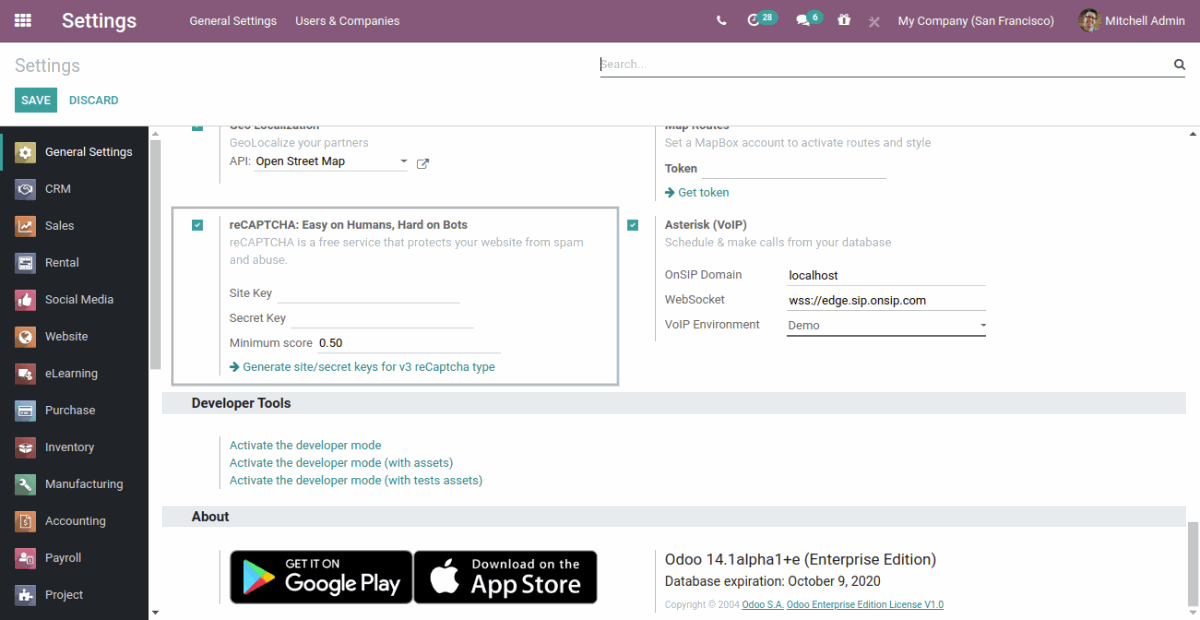Open the activities clock icon with badge
Image resolution: width=1200 pixels, height=620 pixels.
755,21
